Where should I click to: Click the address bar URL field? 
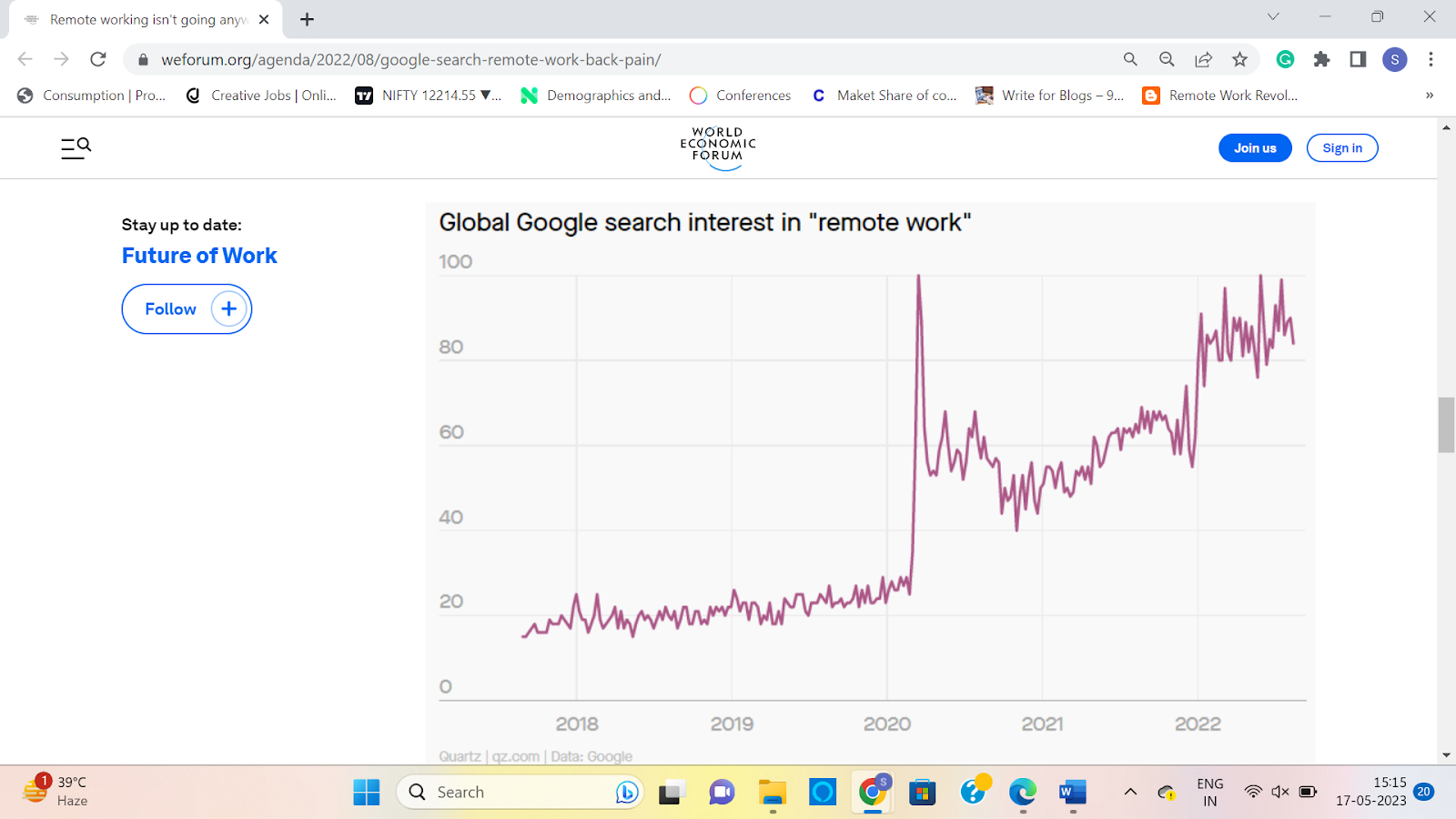tap(628, 59)
